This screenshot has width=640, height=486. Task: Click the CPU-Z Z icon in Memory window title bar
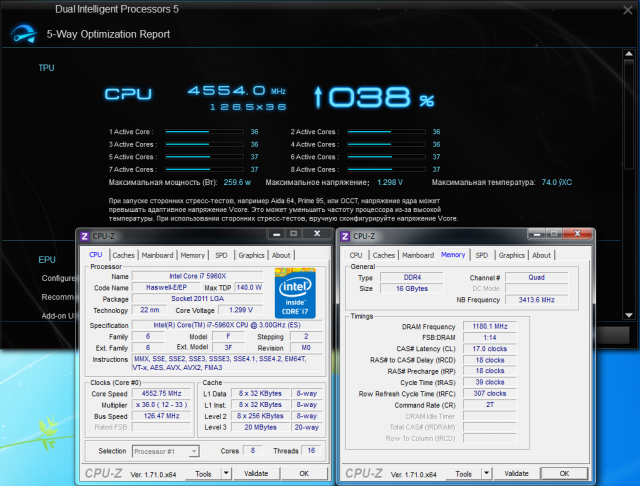(345, 236)
